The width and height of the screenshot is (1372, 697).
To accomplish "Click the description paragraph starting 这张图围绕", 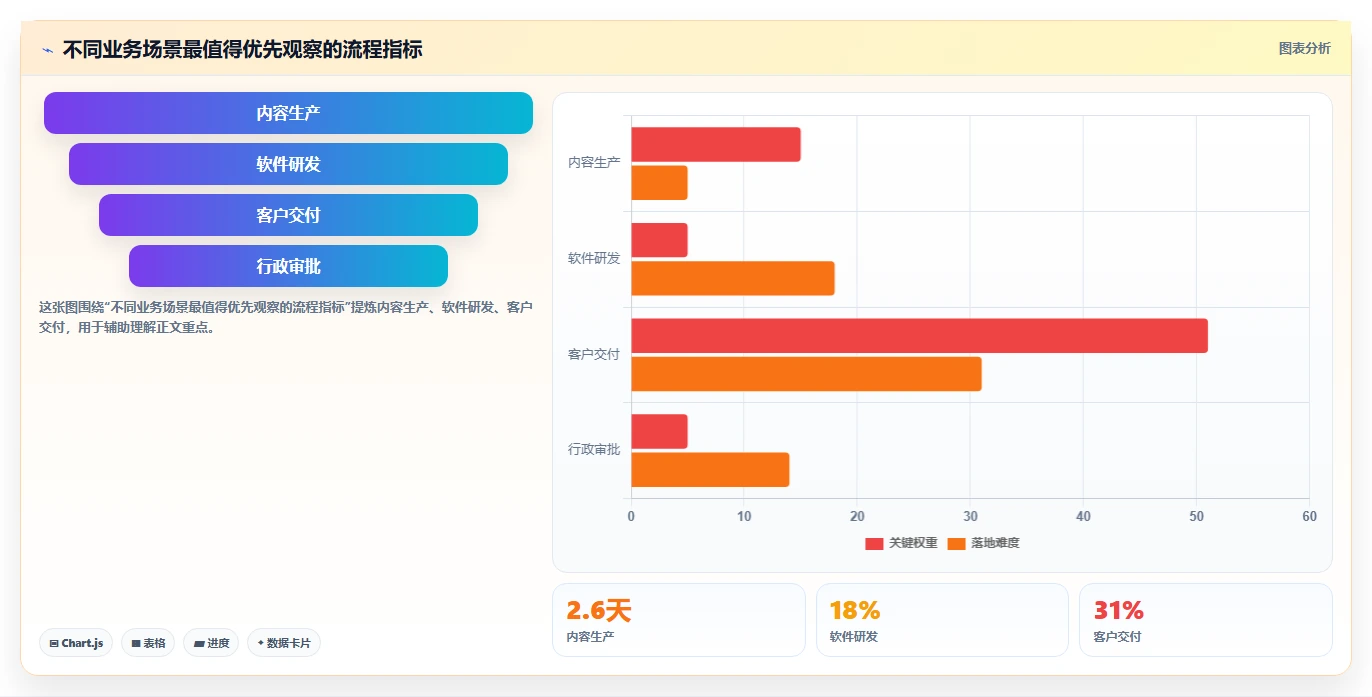I will 286,317.
